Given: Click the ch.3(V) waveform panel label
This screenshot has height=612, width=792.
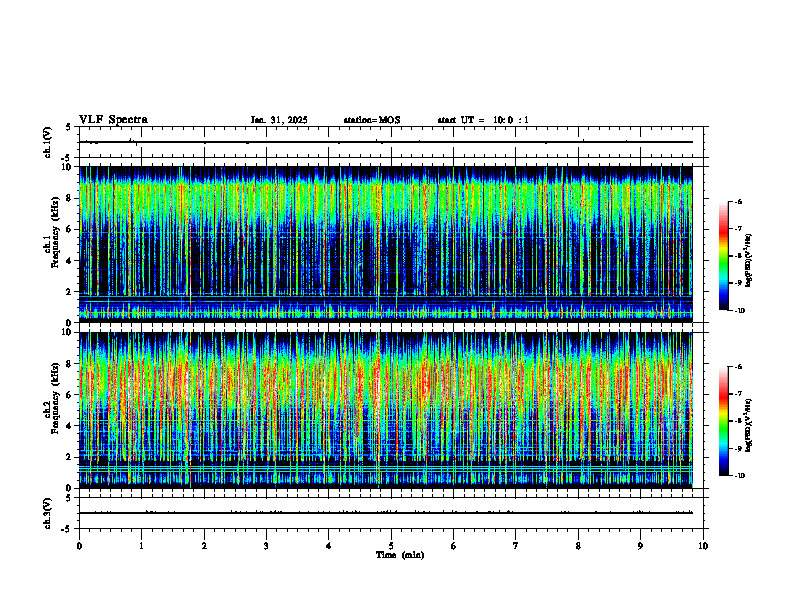Looking at the screenshot, I should click(48, 513).
